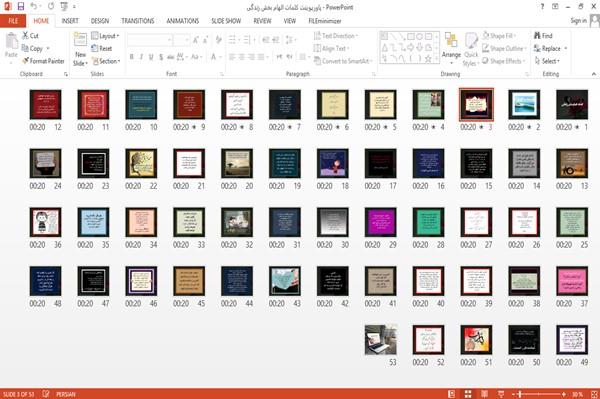The height and width of the screenshot is (399, 600).
Task: Switch to Normal view in status bar
Action: point(452,394)
